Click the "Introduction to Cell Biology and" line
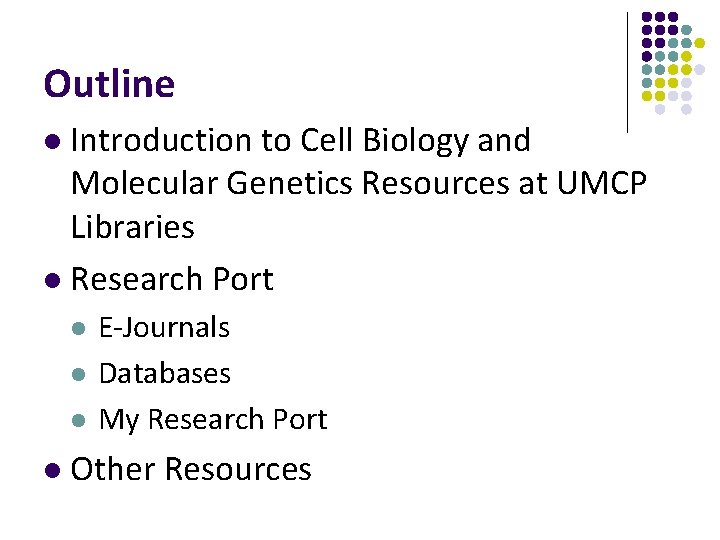The width and height of the screenshot is (720, 540). point(300,141)
